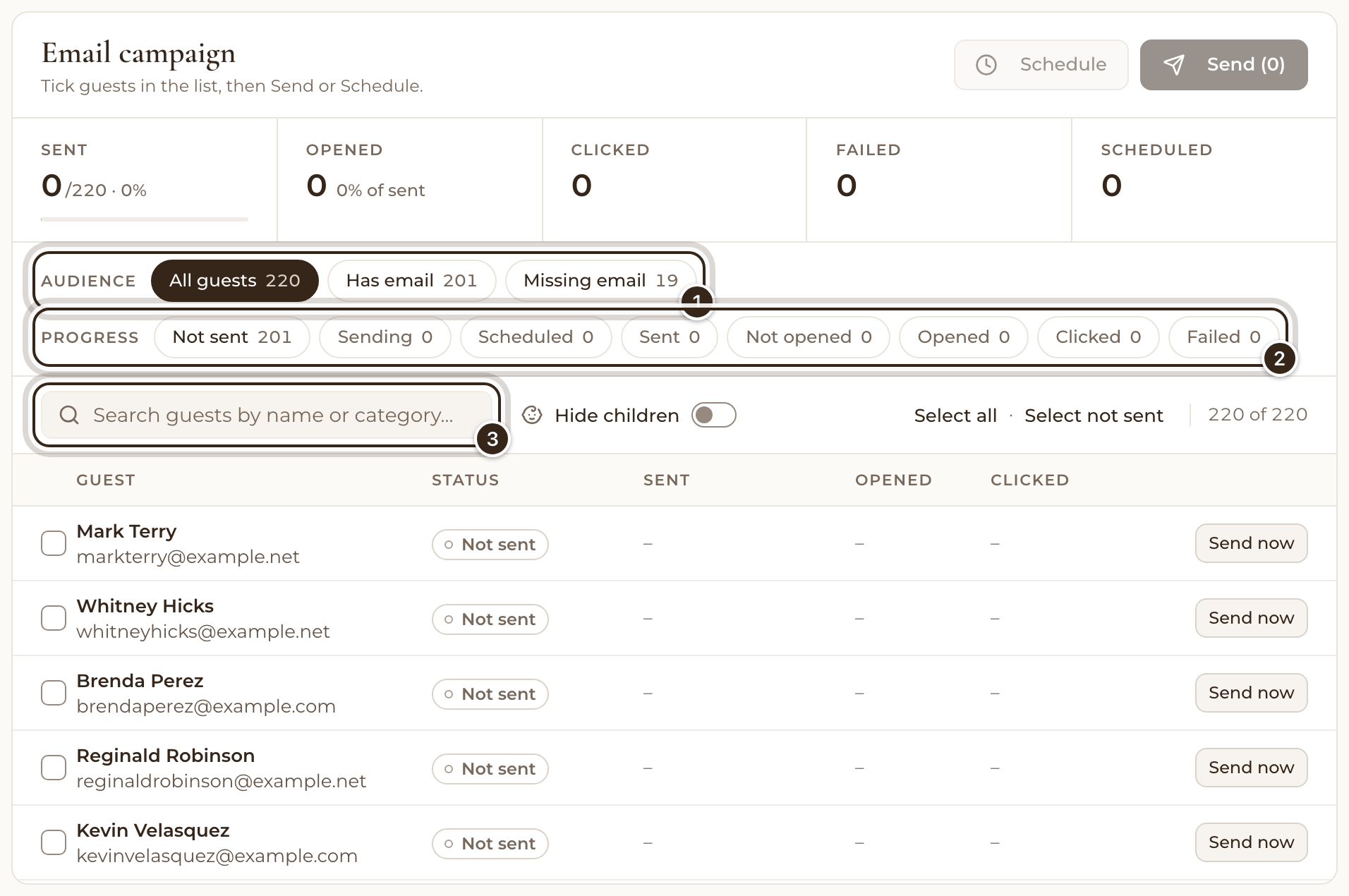Click the magnifier icon in search box
The width and height of the screenshot is (1349, 896).
pyautogui.click(x=69, y=415)
